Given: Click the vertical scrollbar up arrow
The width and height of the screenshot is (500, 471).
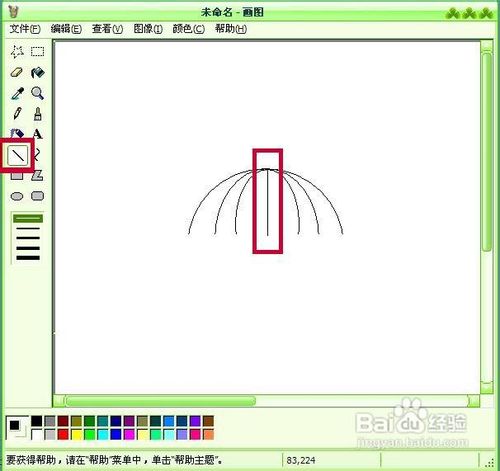Looking at the screenshot, I should (x=487, y=46).
